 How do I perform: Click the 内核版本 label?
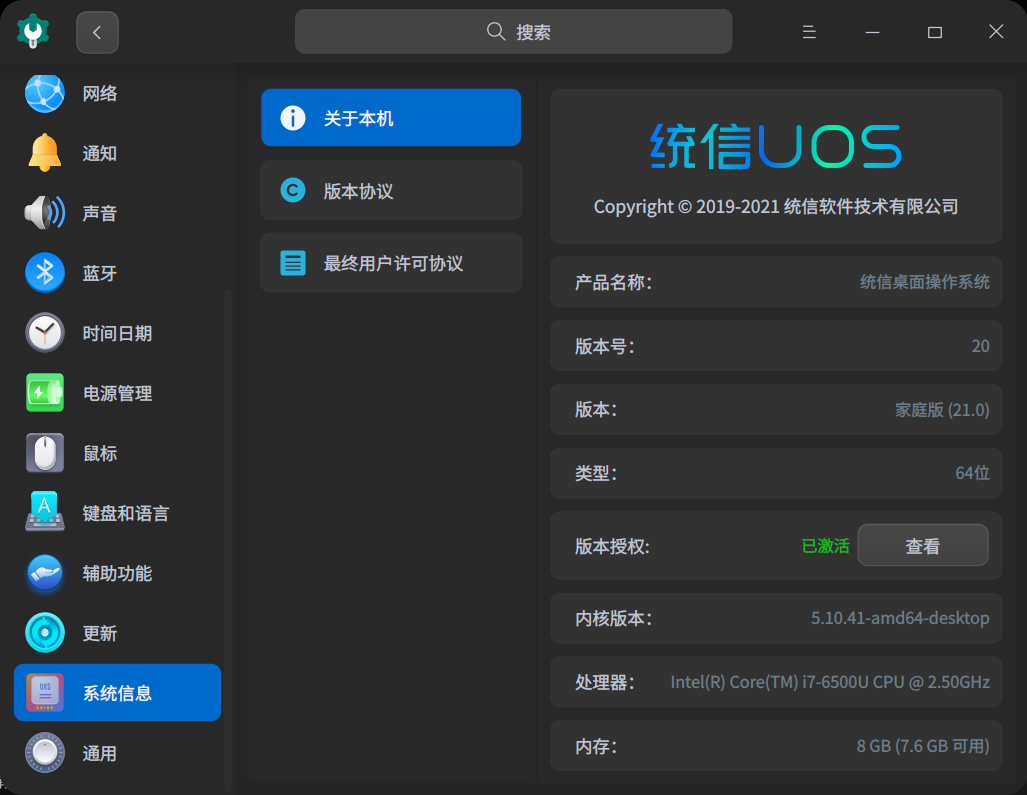pyautogui.click(x=613, y=618)
